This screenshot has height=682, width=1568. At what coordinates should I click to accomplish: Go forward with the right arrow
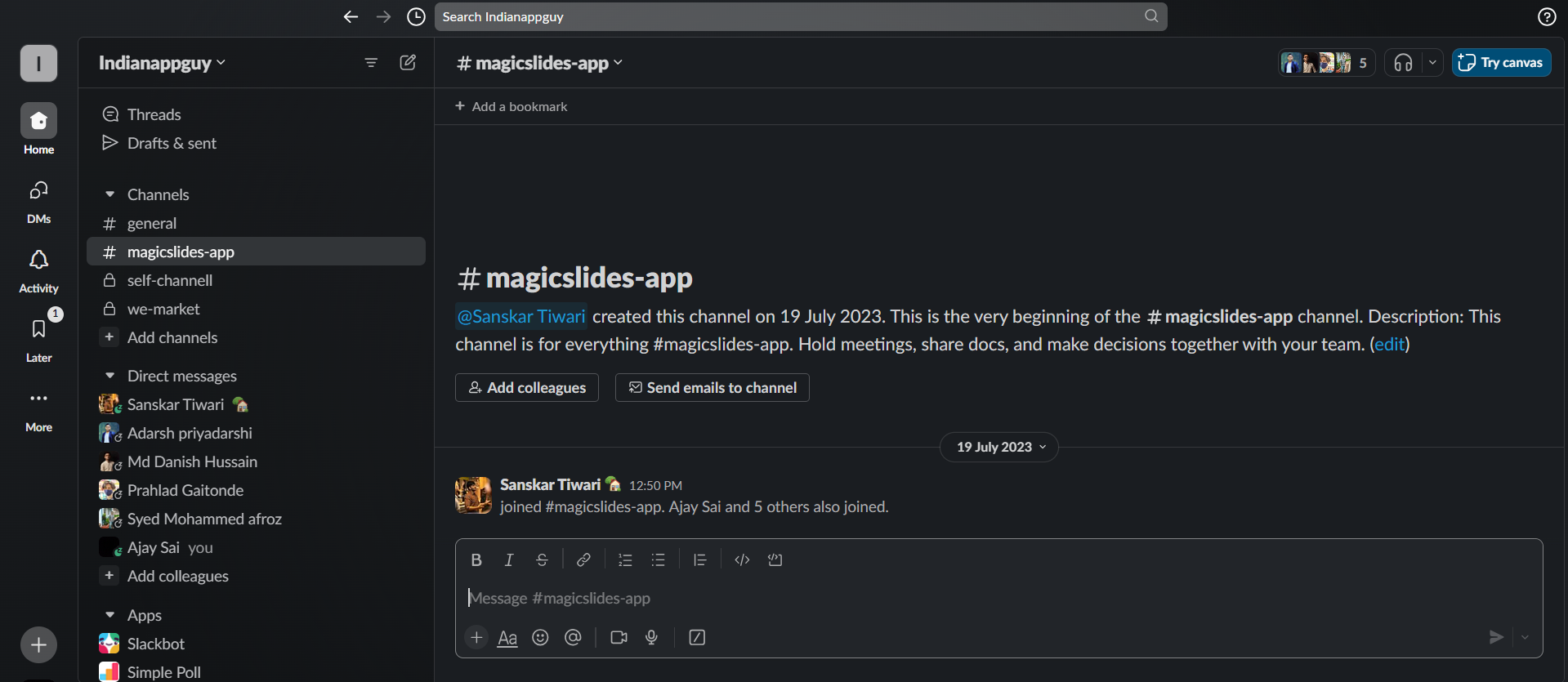tap(383, 16)
